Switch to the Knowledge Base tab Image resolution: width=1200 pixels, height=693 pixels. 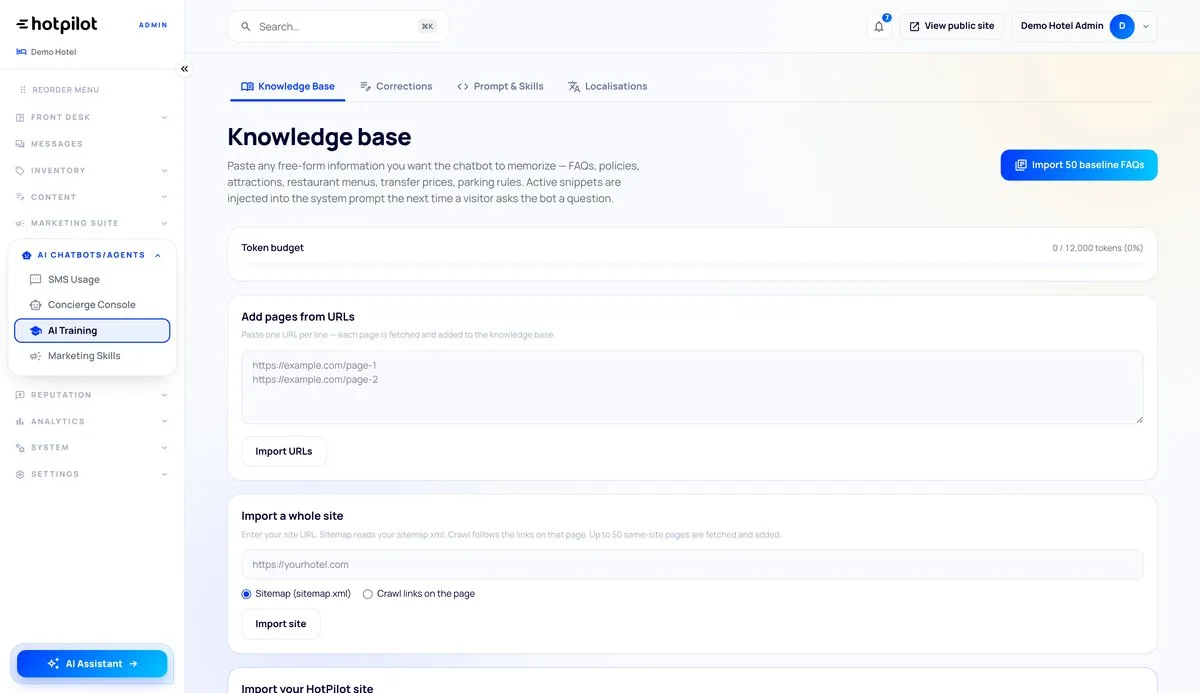click(288, 87)
